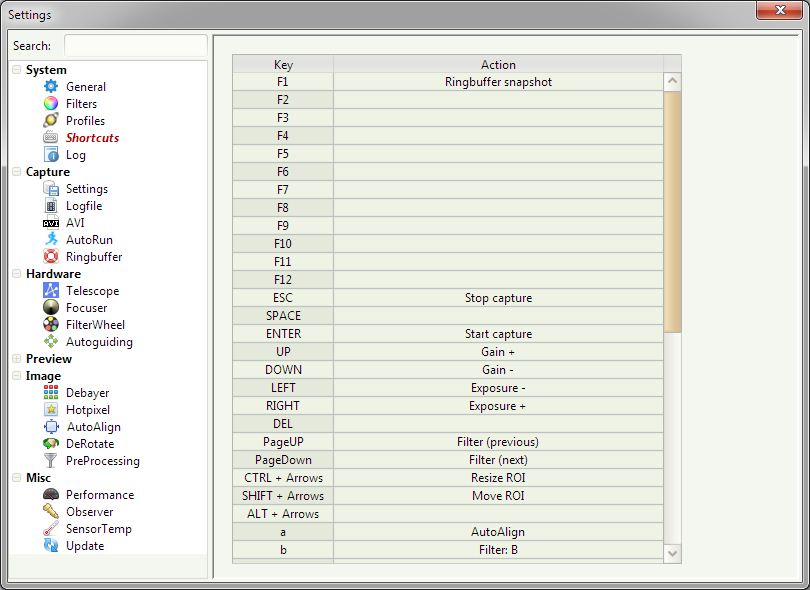Click the Shortcuts keyboard icon
The image size is (810, 590).
51,137
